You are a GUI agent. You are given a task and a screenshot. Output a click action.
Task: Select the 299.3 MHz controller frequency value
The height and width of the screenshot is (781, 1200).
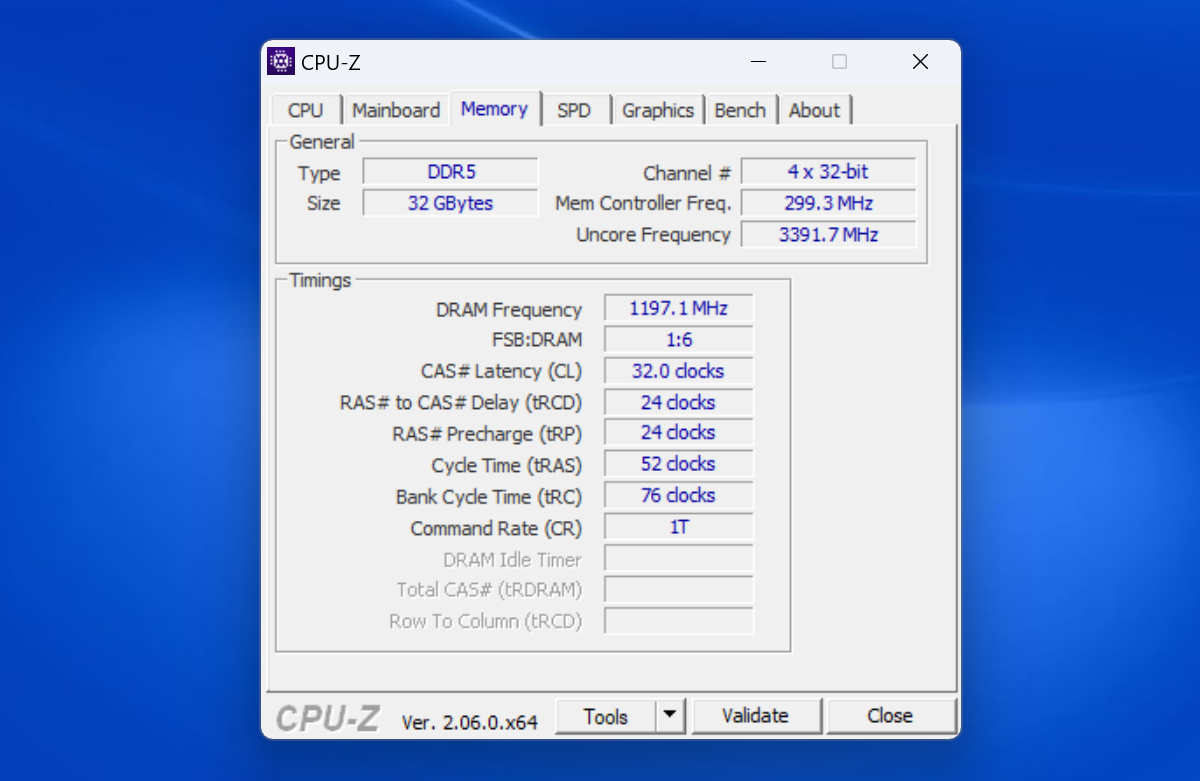click(x=829, y=203)
